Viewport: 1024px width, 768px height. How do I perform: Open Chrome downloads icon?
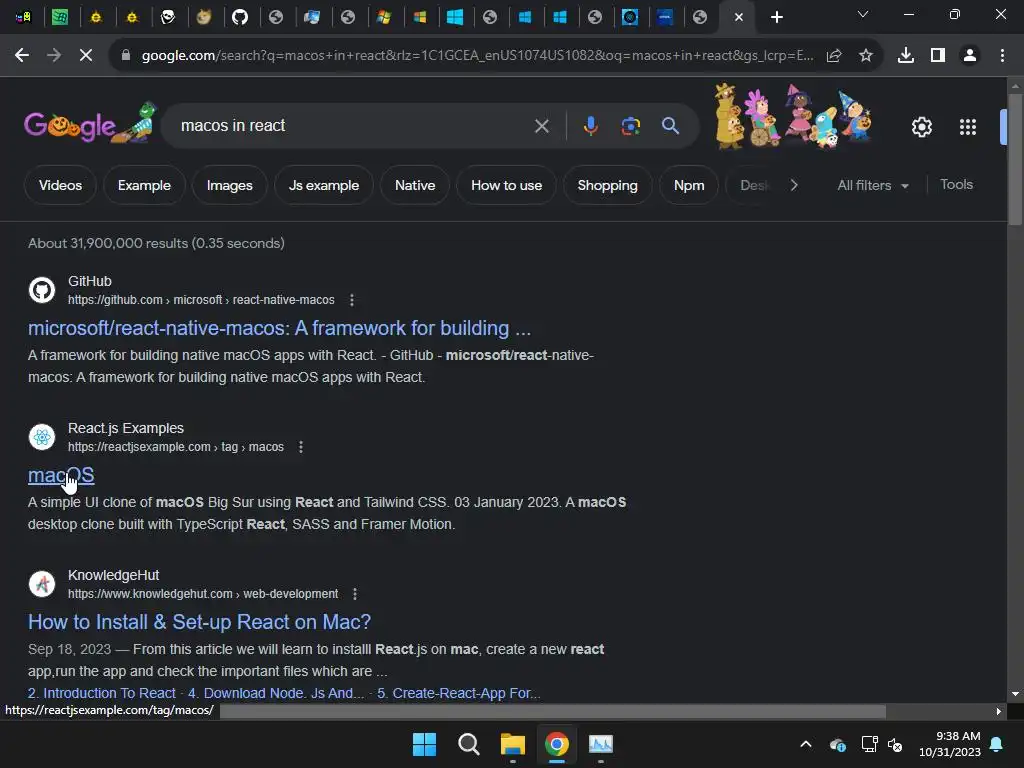(906, 56)
